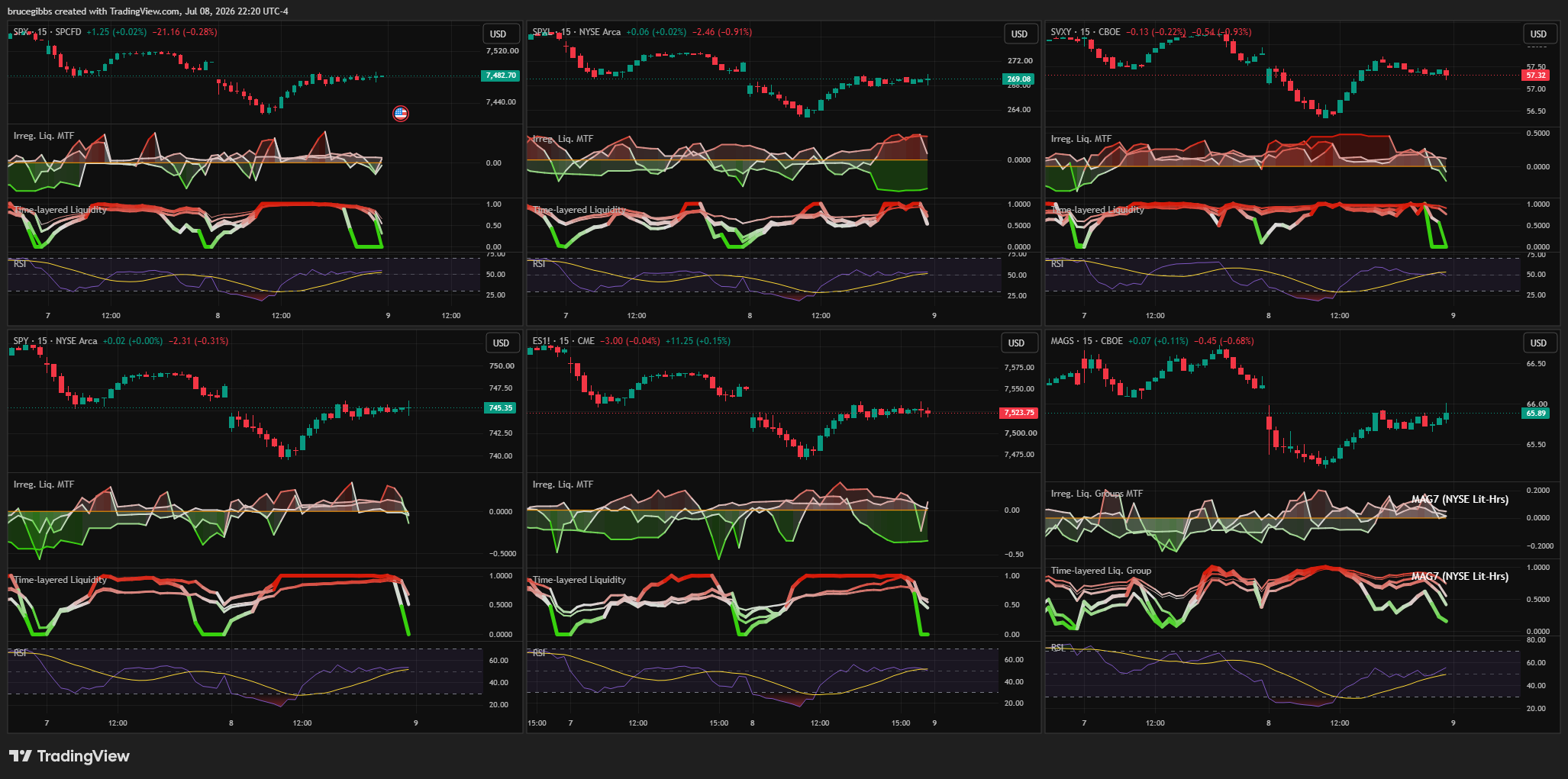Select the MAGS 15 CBOE symbol title
The image size is (1568, 779).
tap(1086, 341)
